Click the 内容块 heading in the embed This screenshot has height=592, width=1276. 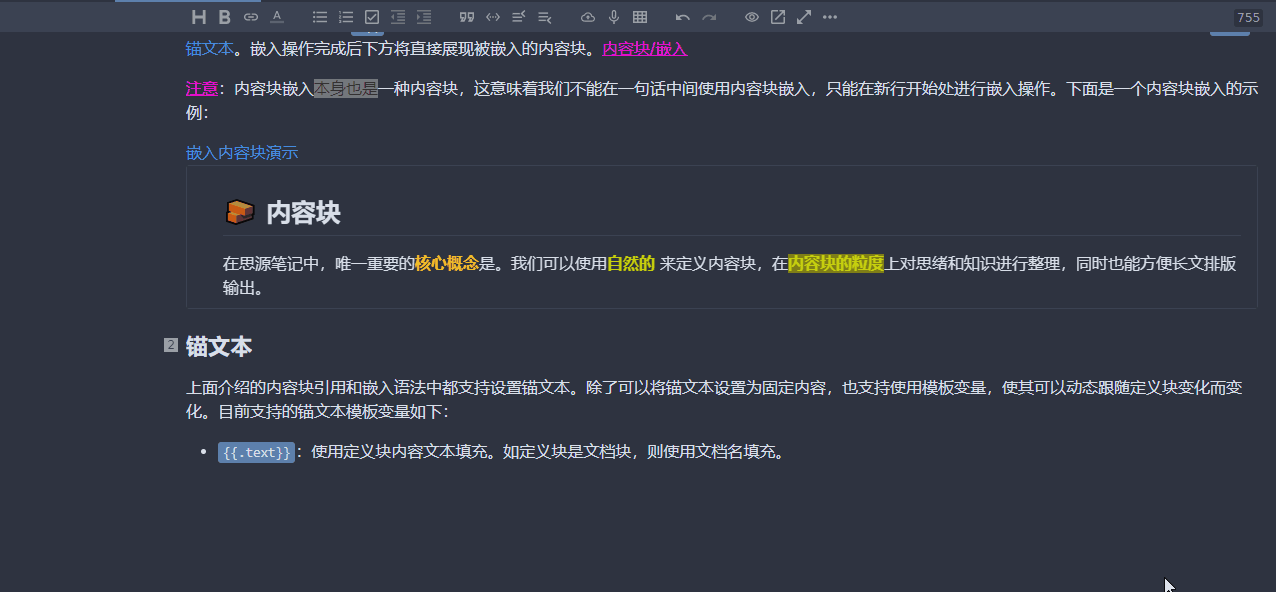point(303,212)
